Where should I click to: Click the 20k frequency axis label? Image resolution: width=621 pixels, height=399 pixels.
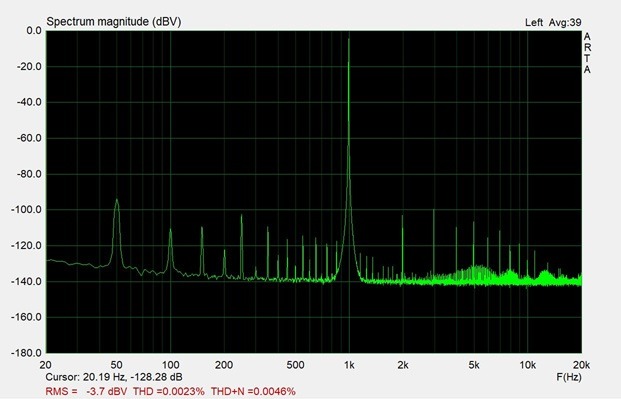(x=581, y=365)
